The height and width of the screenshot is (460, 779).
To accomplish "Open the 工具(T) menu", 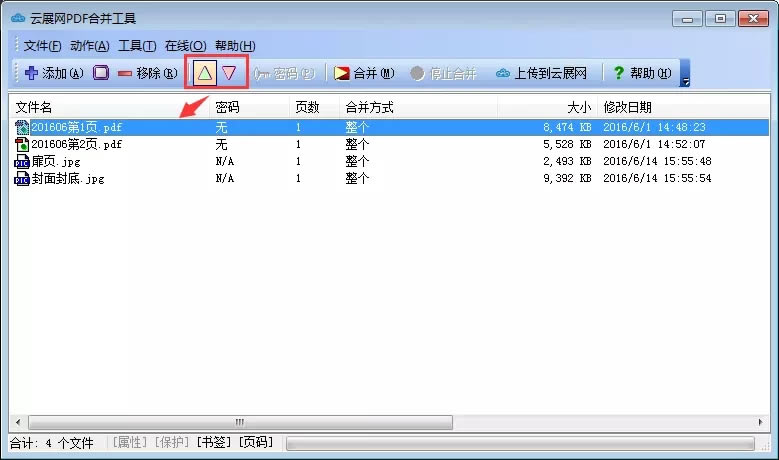I will [137, 46].
